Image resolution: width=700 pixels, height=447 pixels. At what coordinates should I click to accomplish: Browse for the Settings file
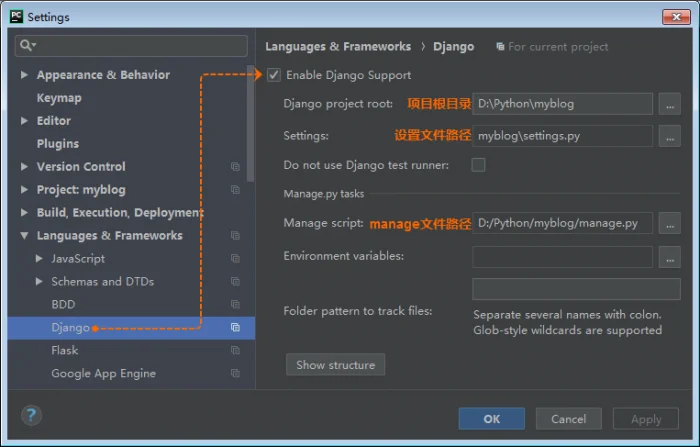point(670,136)
